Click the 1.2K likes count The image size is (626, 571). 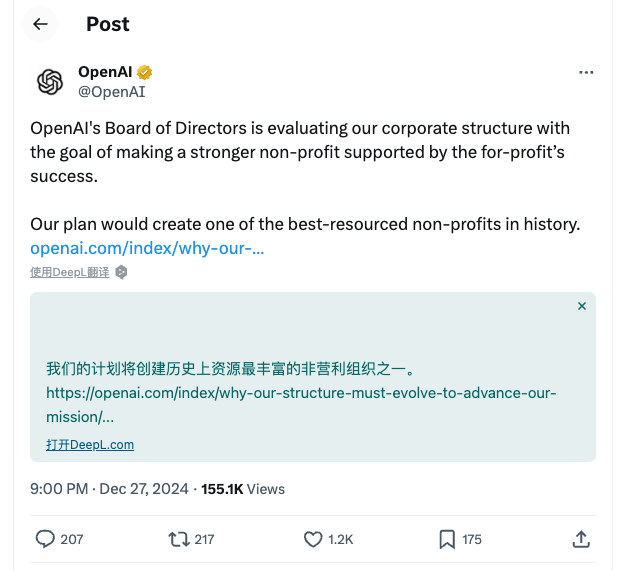[x=341, y=539]
